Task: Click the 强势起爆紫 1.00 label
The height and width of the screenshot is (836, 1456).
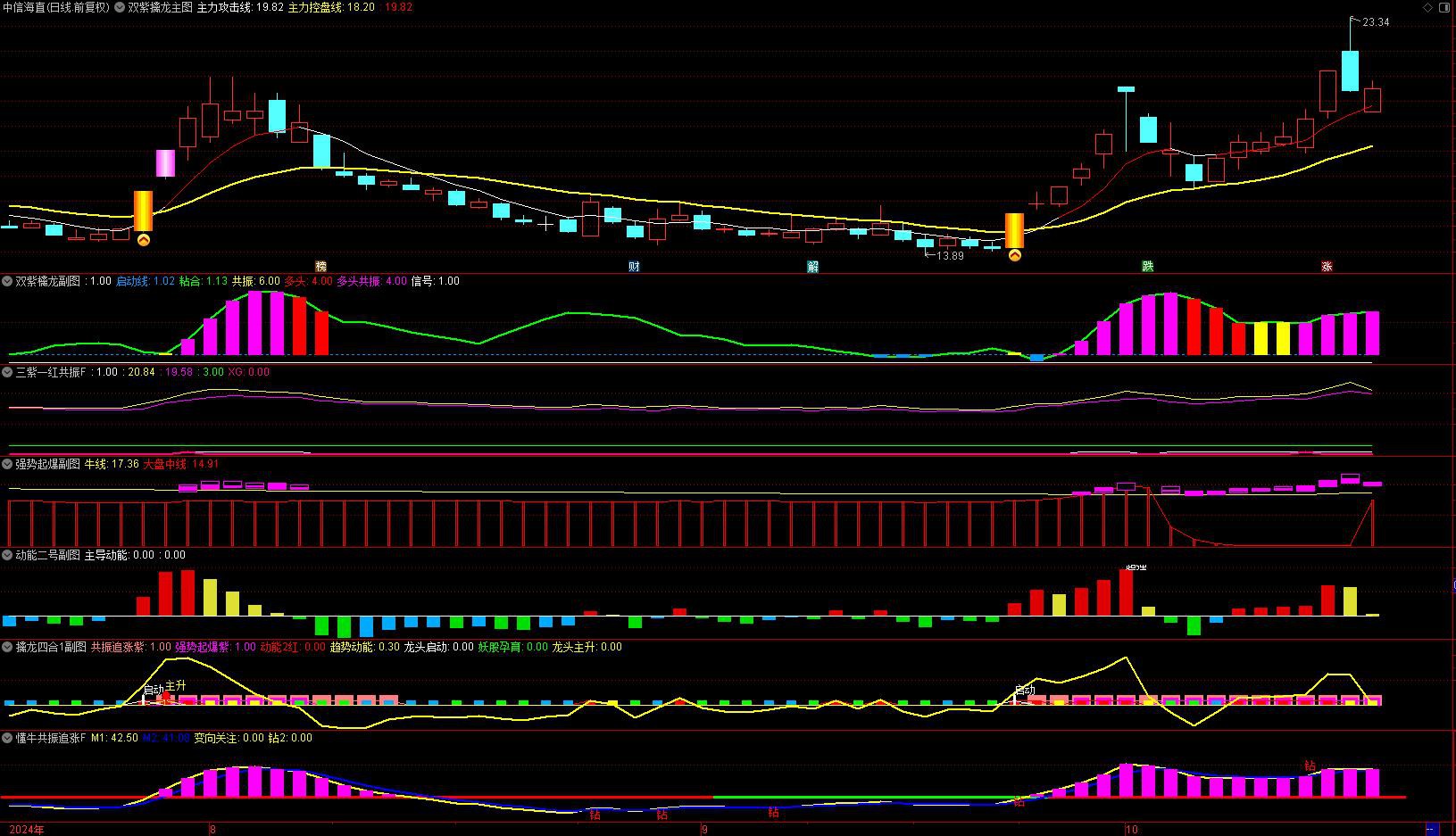Action: click(x=215, y=647)
